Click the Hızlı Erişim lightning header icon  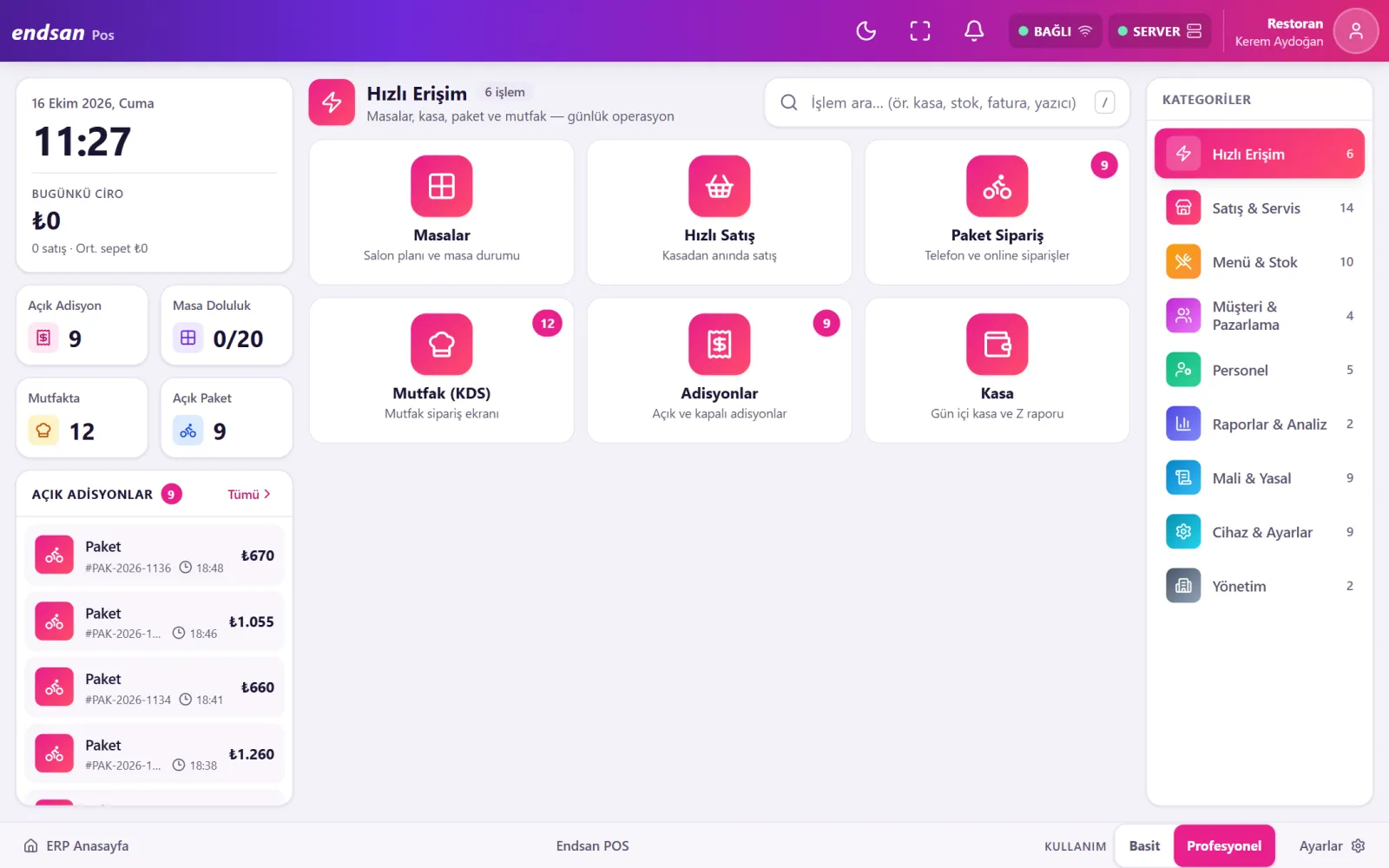click(332, 102)
